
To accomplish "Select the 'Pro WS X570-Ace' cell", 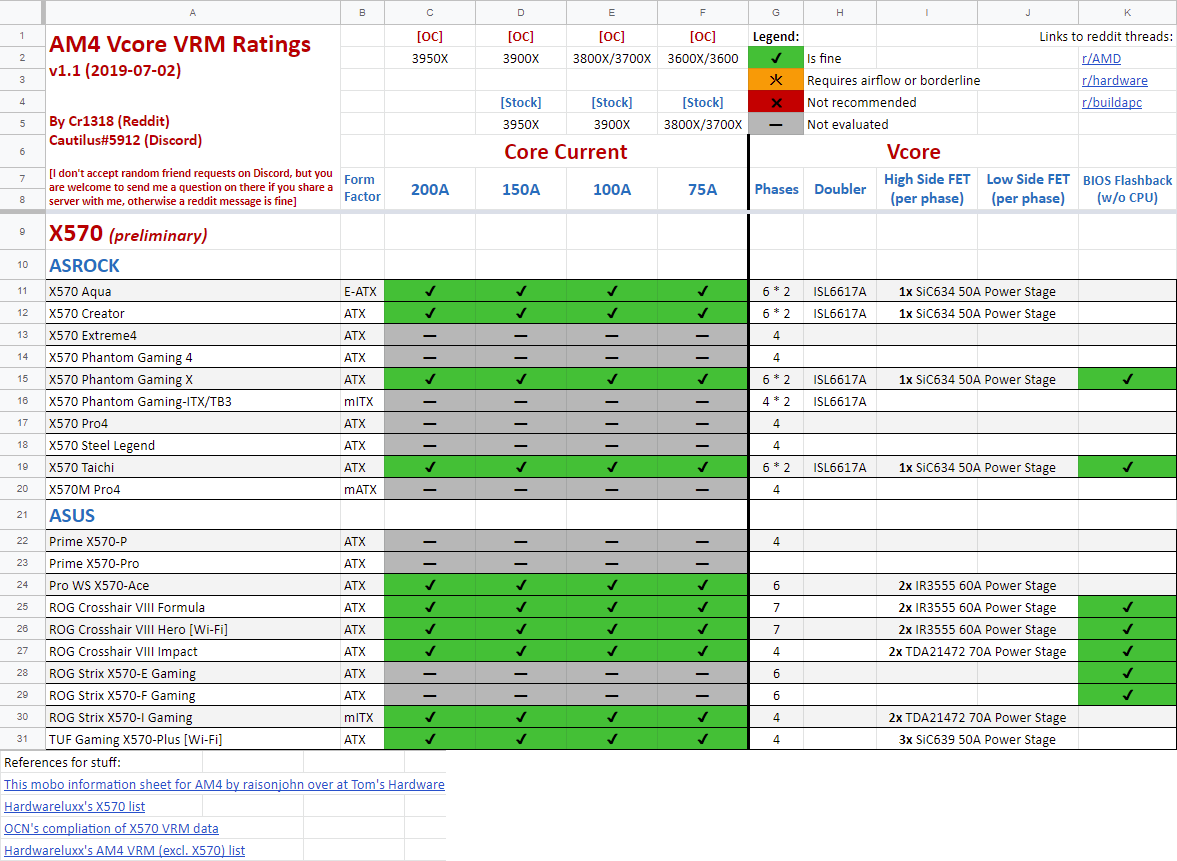I will [193, 586].
